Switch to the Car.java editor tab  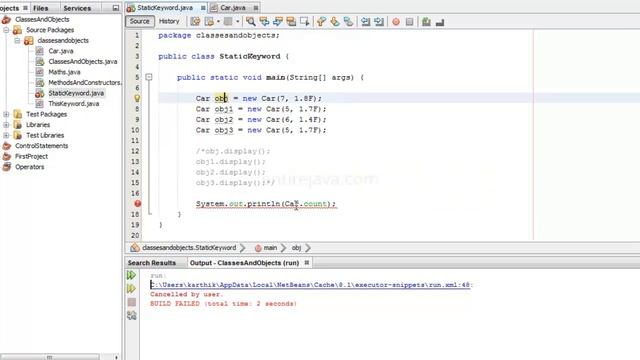coord(233,8)
